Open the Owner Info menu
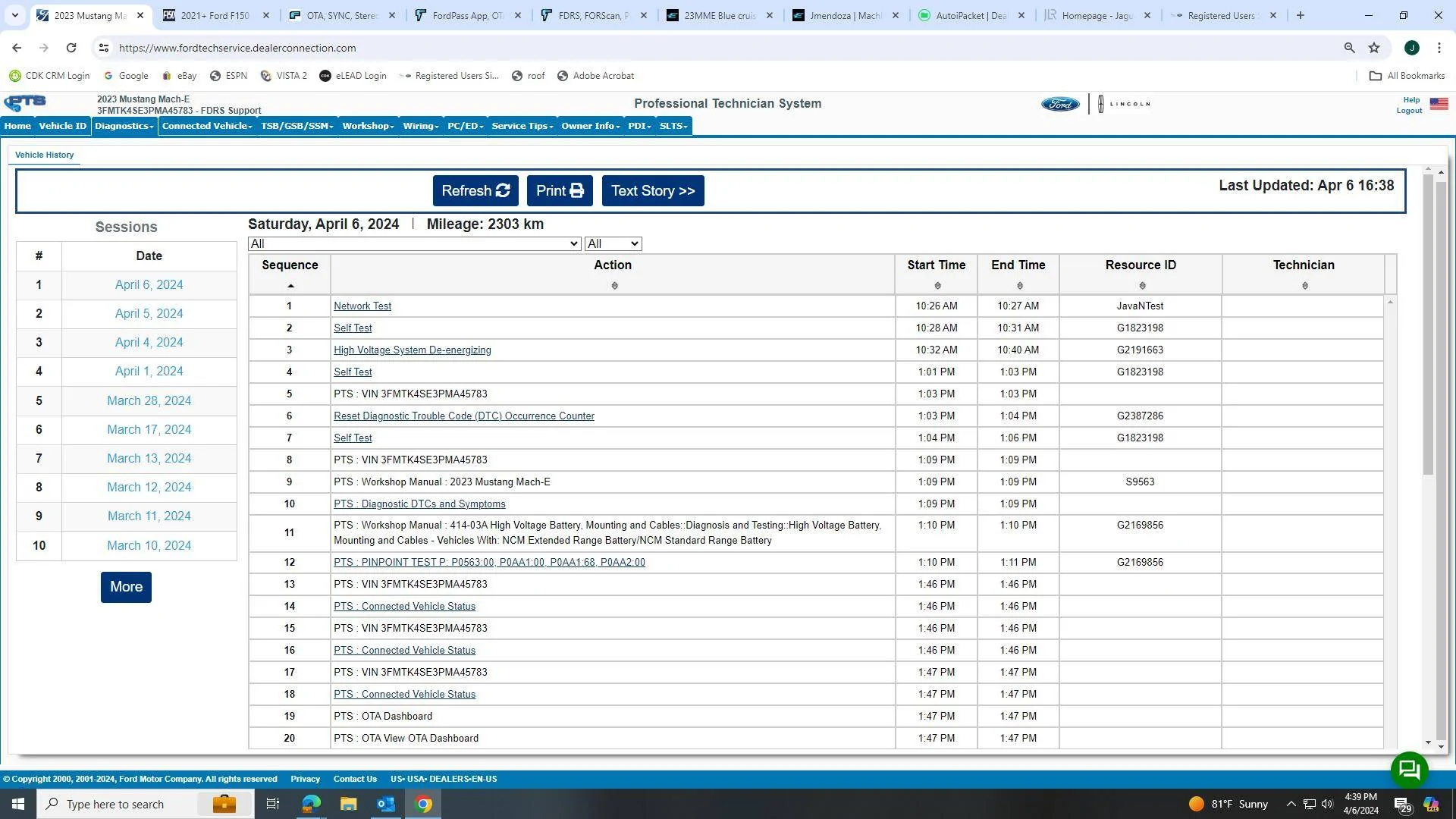 (x=591, y=126)
